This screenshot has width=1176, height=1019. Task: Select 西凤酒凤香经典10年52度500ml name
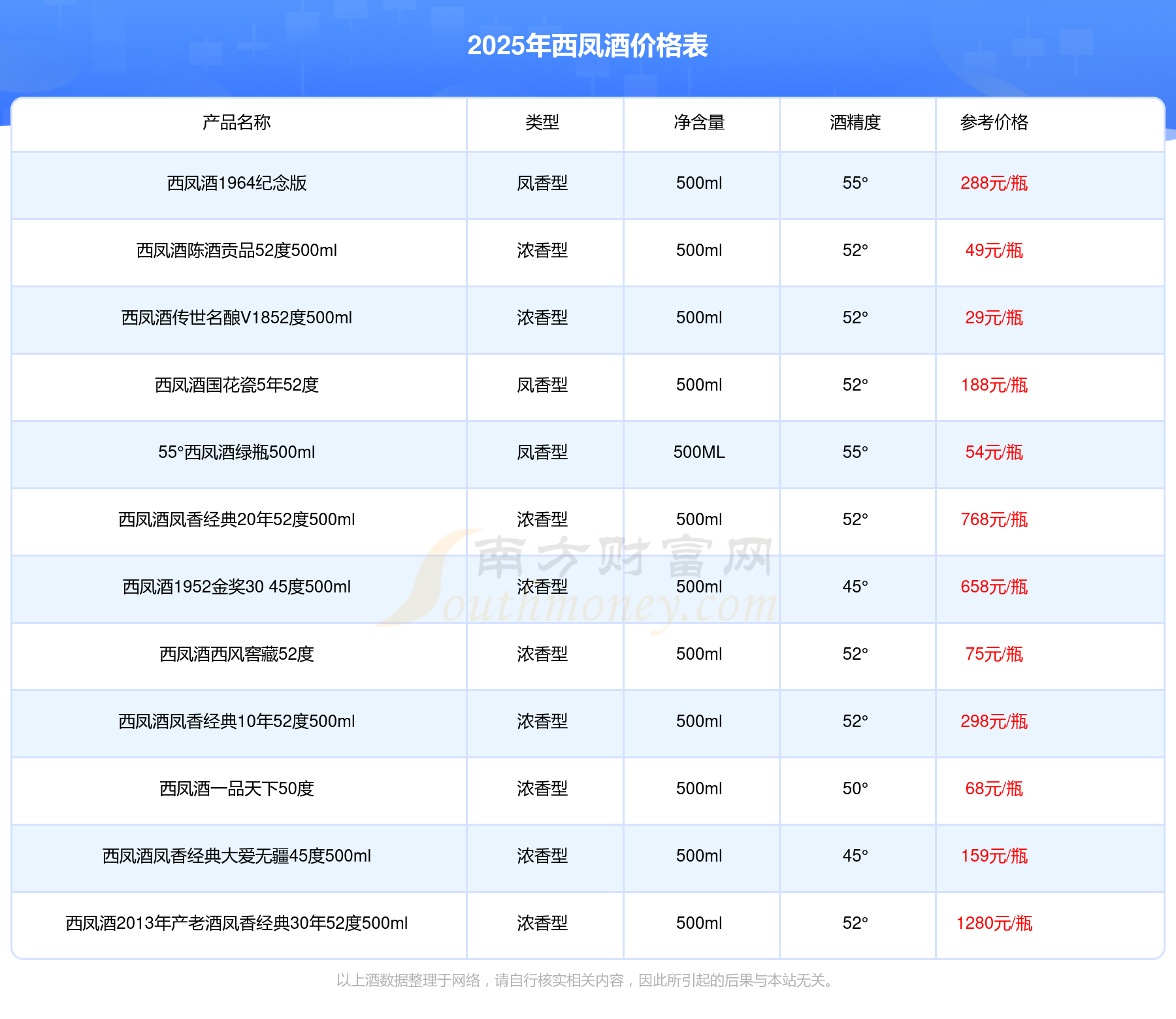[x=237, y=721]
